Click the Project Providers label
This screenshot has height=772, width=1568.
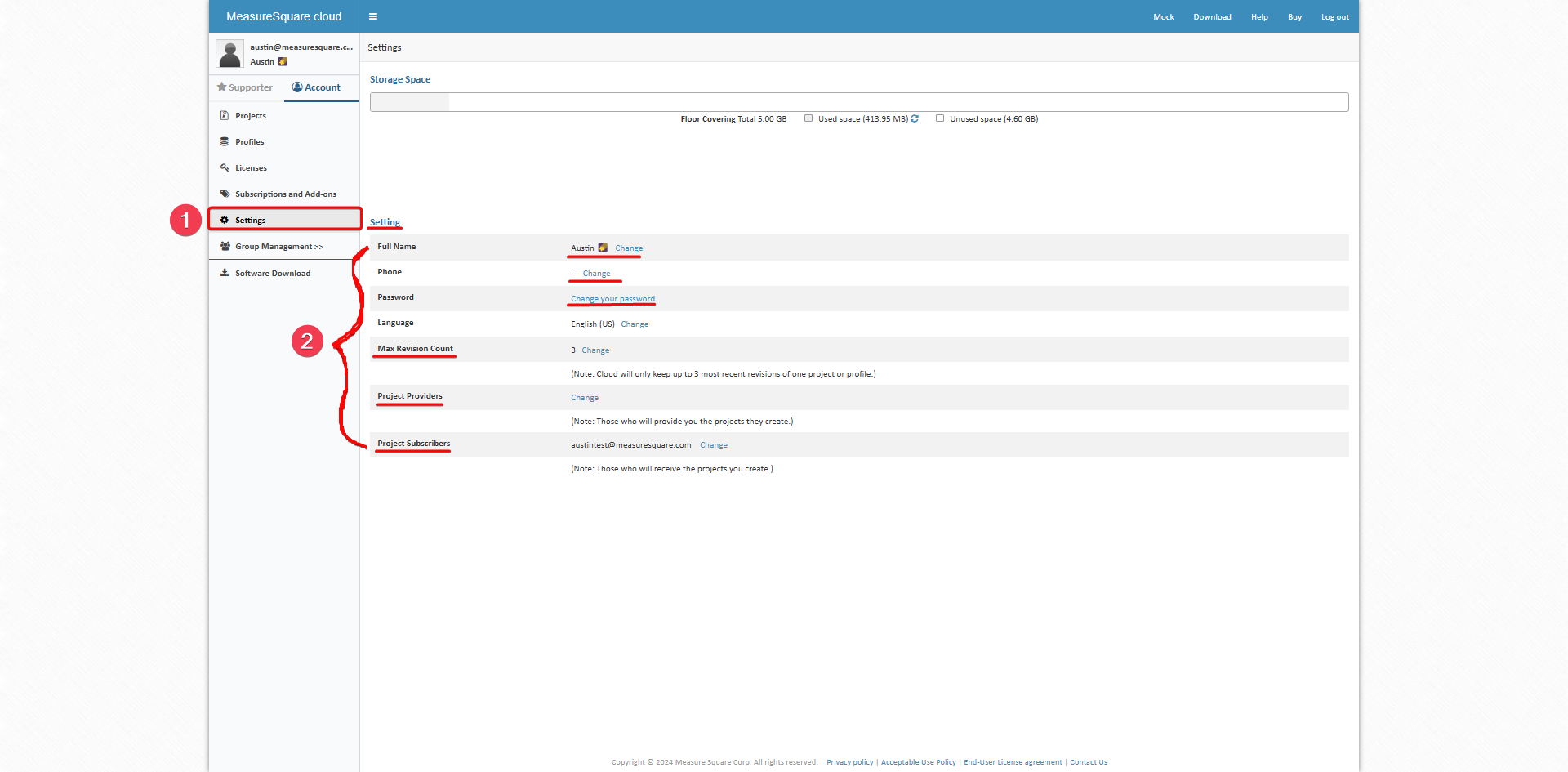point(410,396)
